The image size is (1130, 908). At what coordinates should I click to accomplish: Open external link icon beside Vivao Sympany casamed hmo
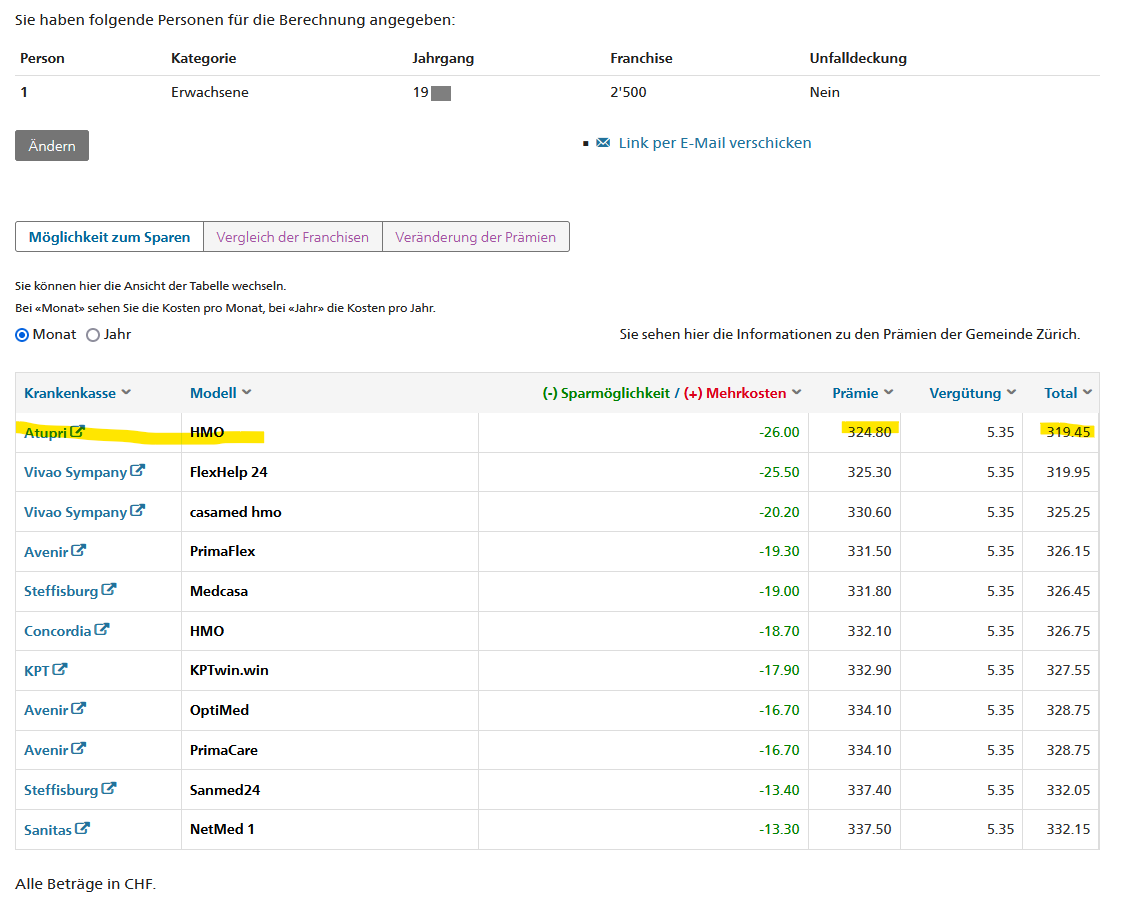[x=137, y=511]
